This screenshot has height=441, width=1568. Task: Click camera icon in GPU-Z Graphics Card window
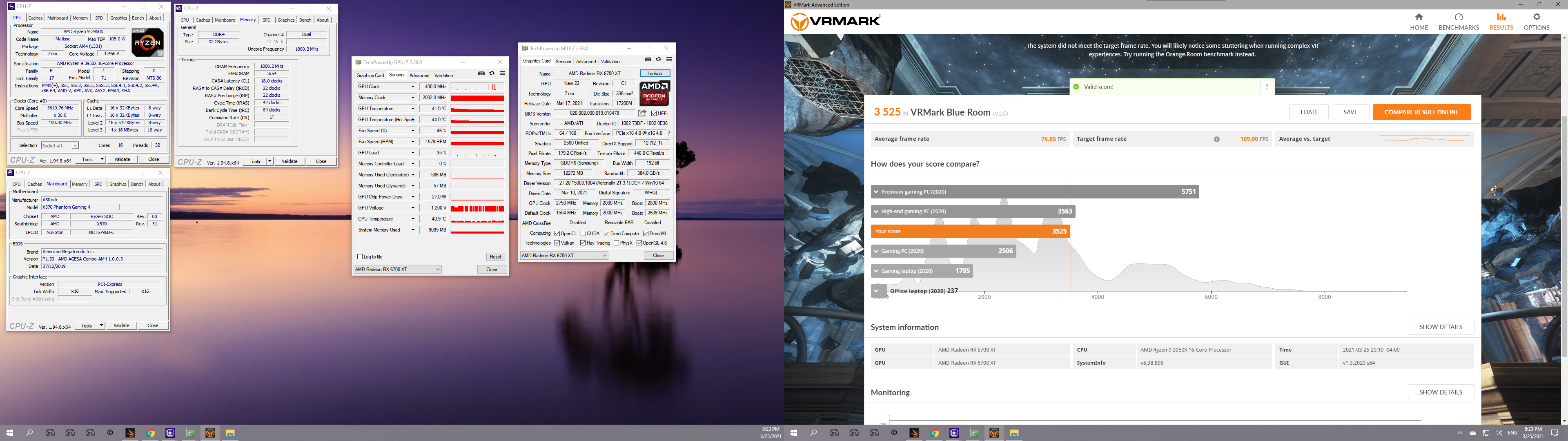point(648,60)
